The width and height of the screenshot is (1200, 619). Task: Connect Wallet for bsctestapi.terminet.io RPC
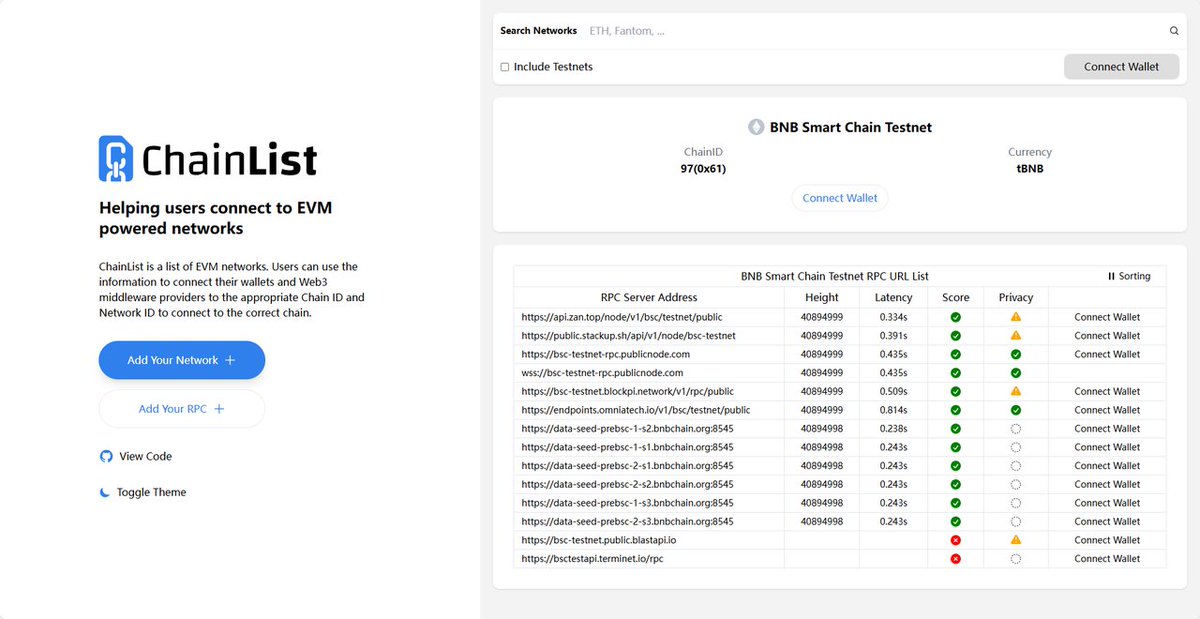click(x=1107, y=559)
